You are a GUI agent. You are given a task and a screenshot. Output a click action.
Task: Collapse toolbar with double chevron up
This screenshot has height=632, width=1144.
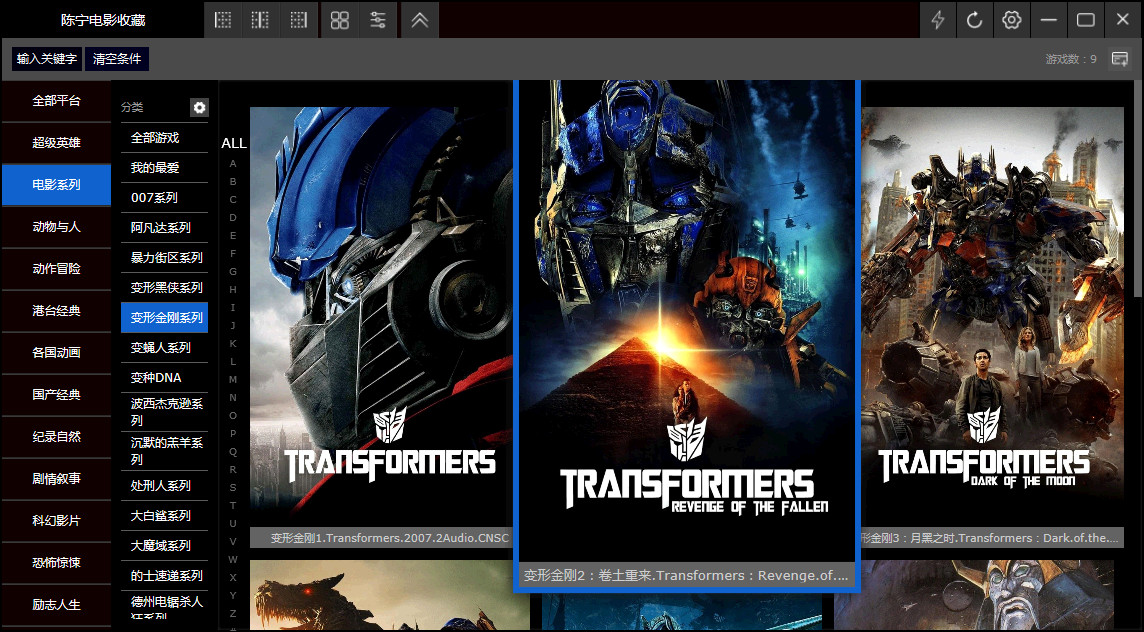click(420, 20)
